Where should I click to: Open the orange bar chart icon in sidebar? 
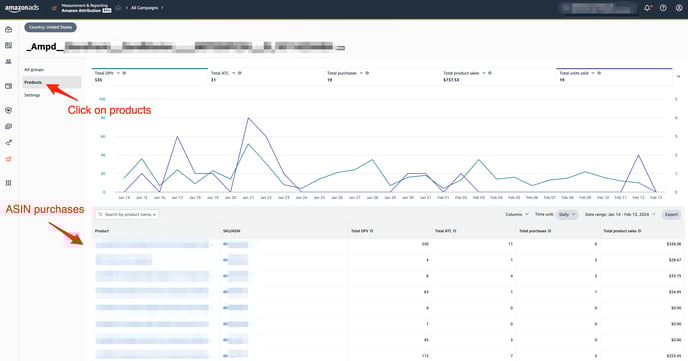pos(8,159)
